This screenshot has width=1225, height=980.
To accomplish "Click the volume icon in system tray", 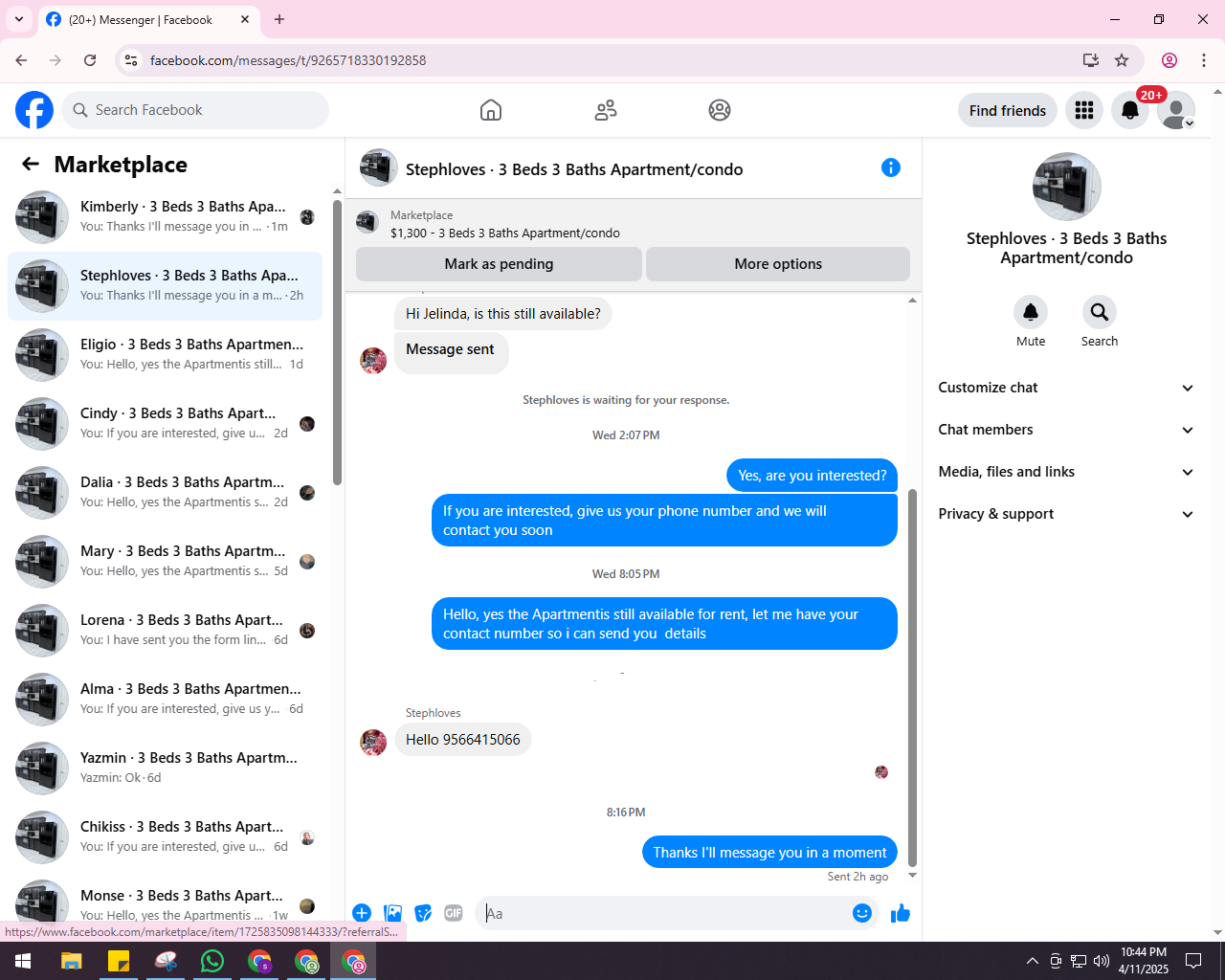I will click(1102, 961).
